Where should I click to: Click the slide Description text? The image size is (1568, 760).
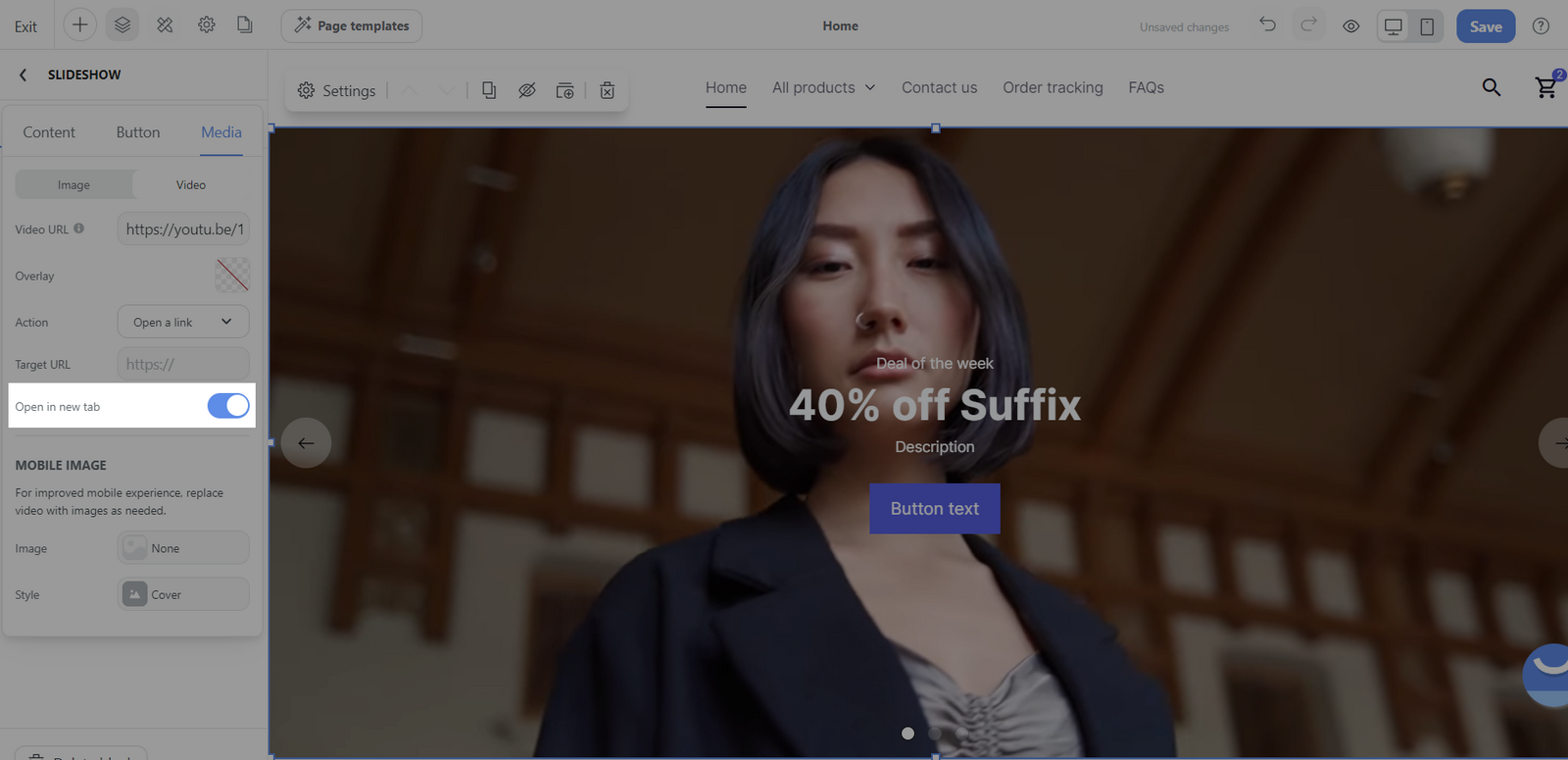tap(935, 446)
